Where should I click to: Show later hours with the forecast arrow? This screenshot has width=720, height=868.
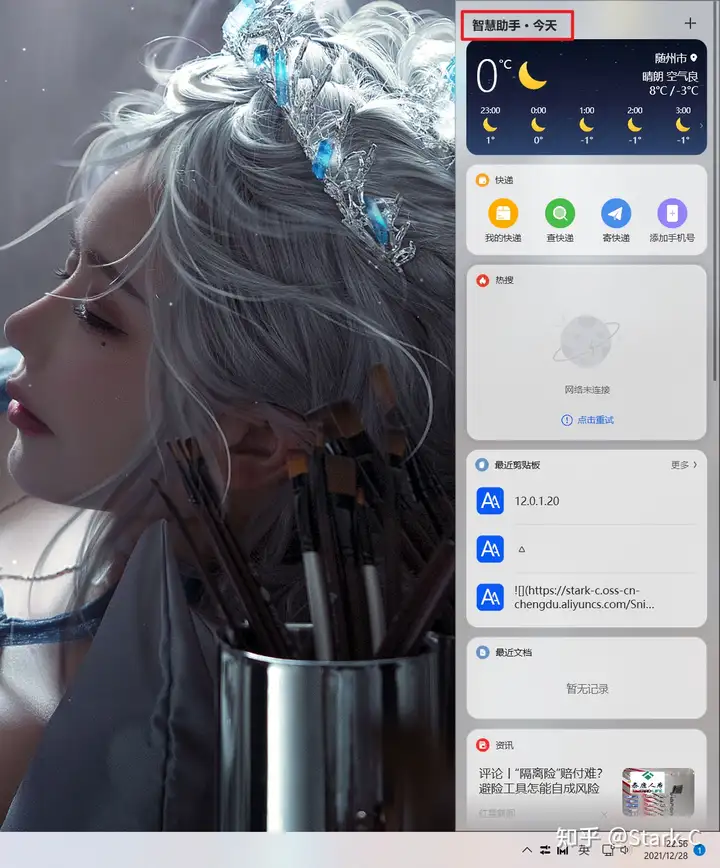coord(701,126)
